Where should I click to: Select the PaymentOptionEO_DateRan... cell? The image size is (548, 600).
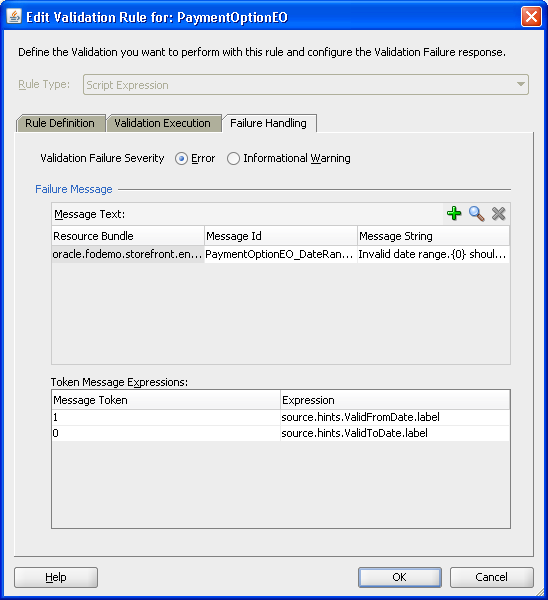(281, 254)
